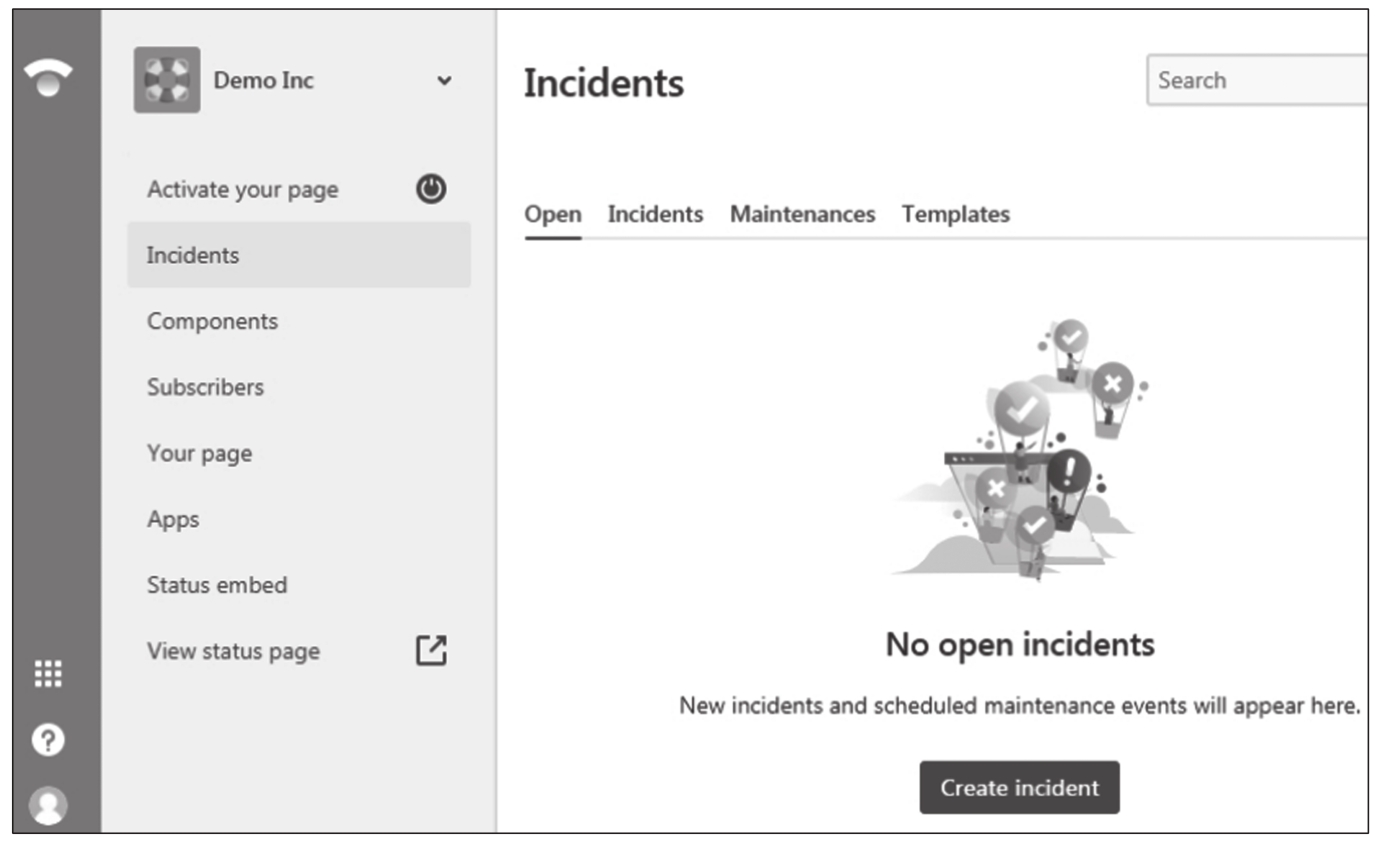The width and height of the screenshot is (1377, 842).
Task: Click the Statuspage logo icon
Action: 48,78
